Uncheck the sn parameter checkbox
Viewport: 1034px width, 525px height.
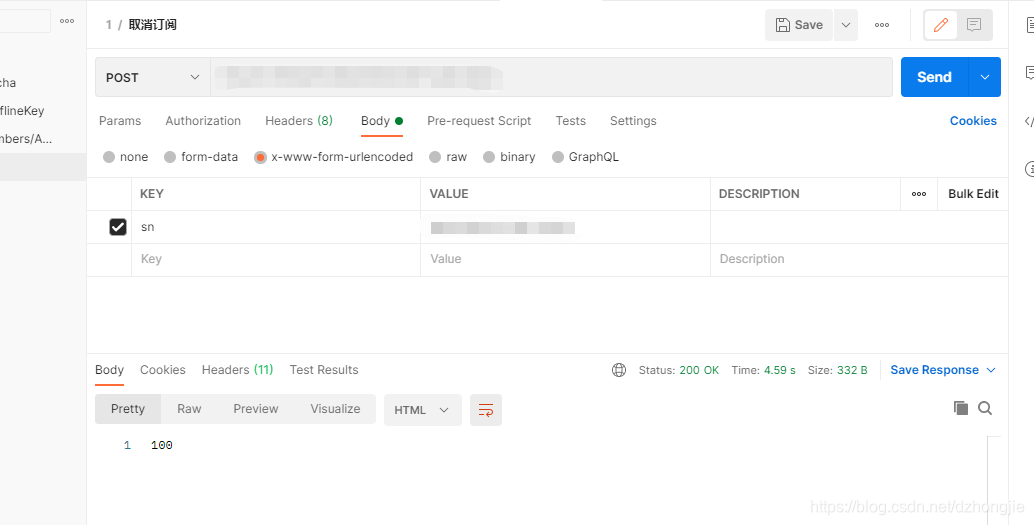click(x=117, y=227)
